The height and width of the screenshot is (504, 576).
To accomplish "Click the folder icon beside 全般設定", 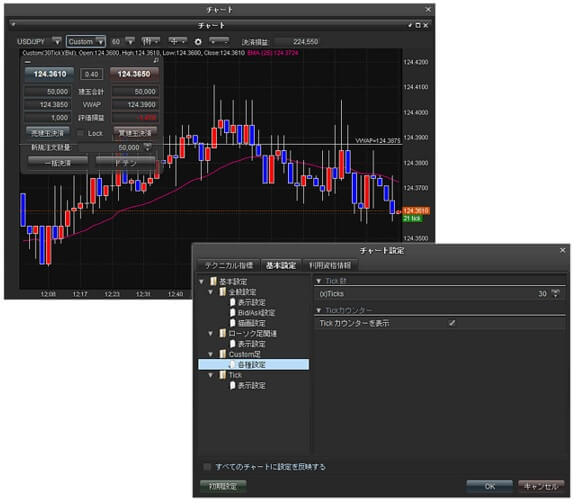I will [222, 292].
